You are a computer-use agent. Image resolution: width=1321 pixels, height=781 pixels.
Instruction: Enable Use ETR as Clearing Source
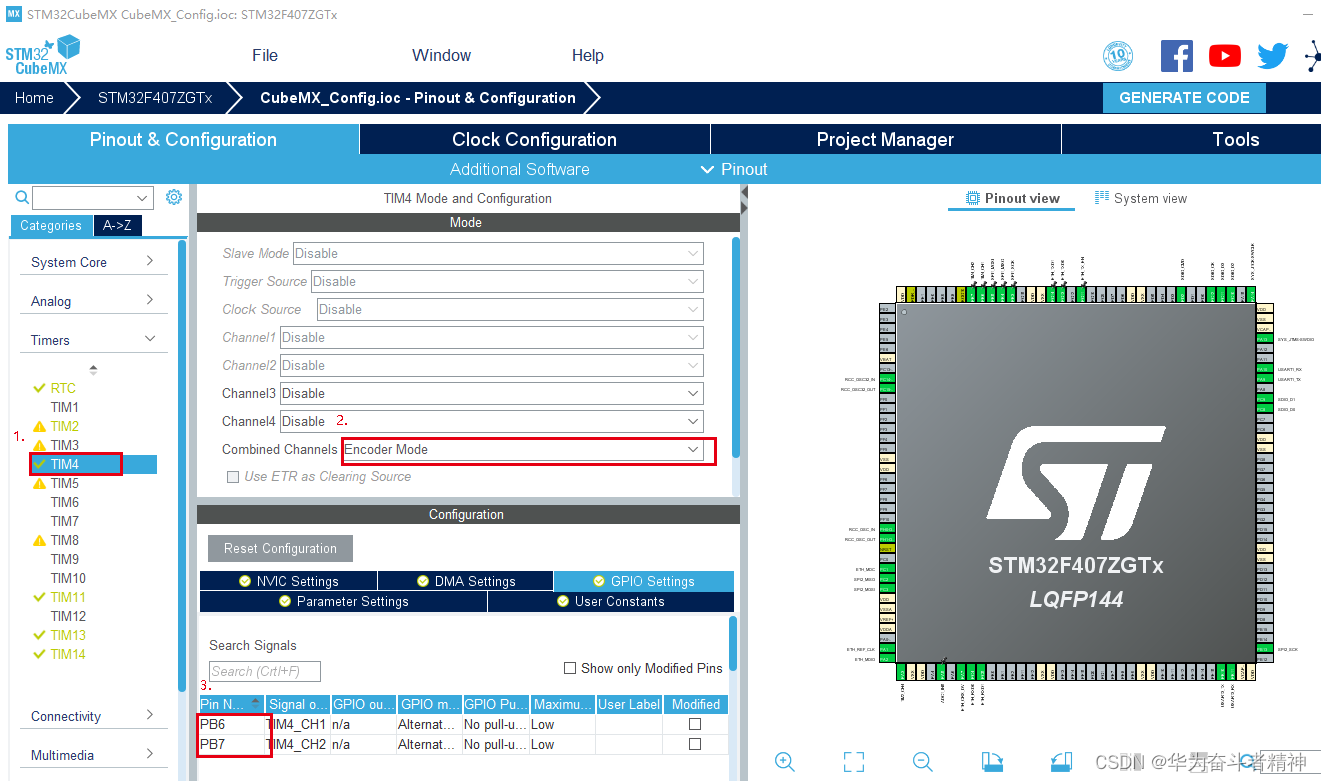pos(233,476)
